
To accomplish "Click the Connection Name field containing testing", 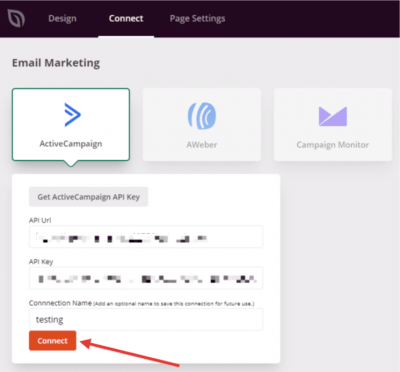I will [x=146, y=319].
